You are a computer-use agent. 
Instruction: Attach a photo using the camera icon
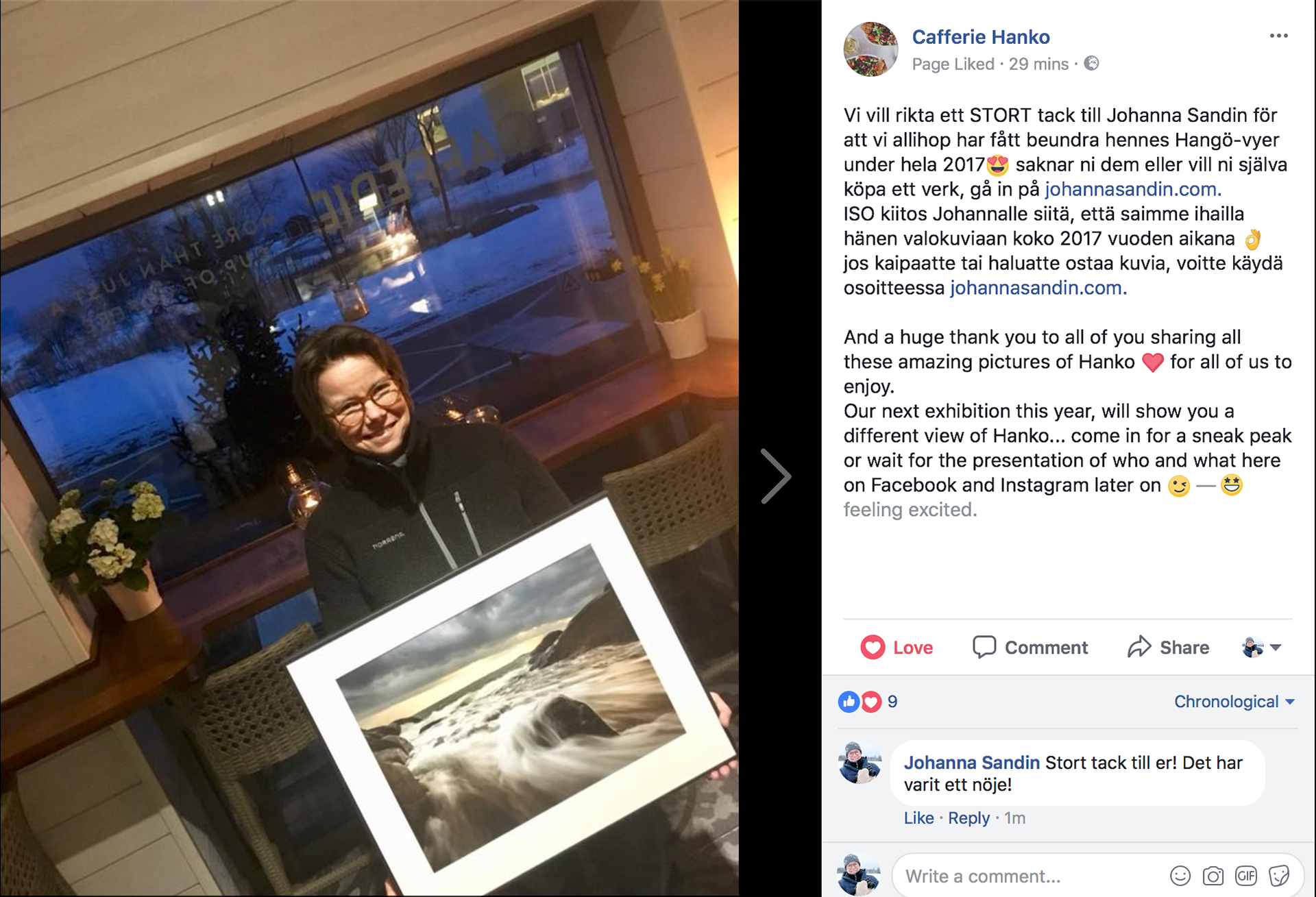pyautogui.click(x=1213, y=876)
